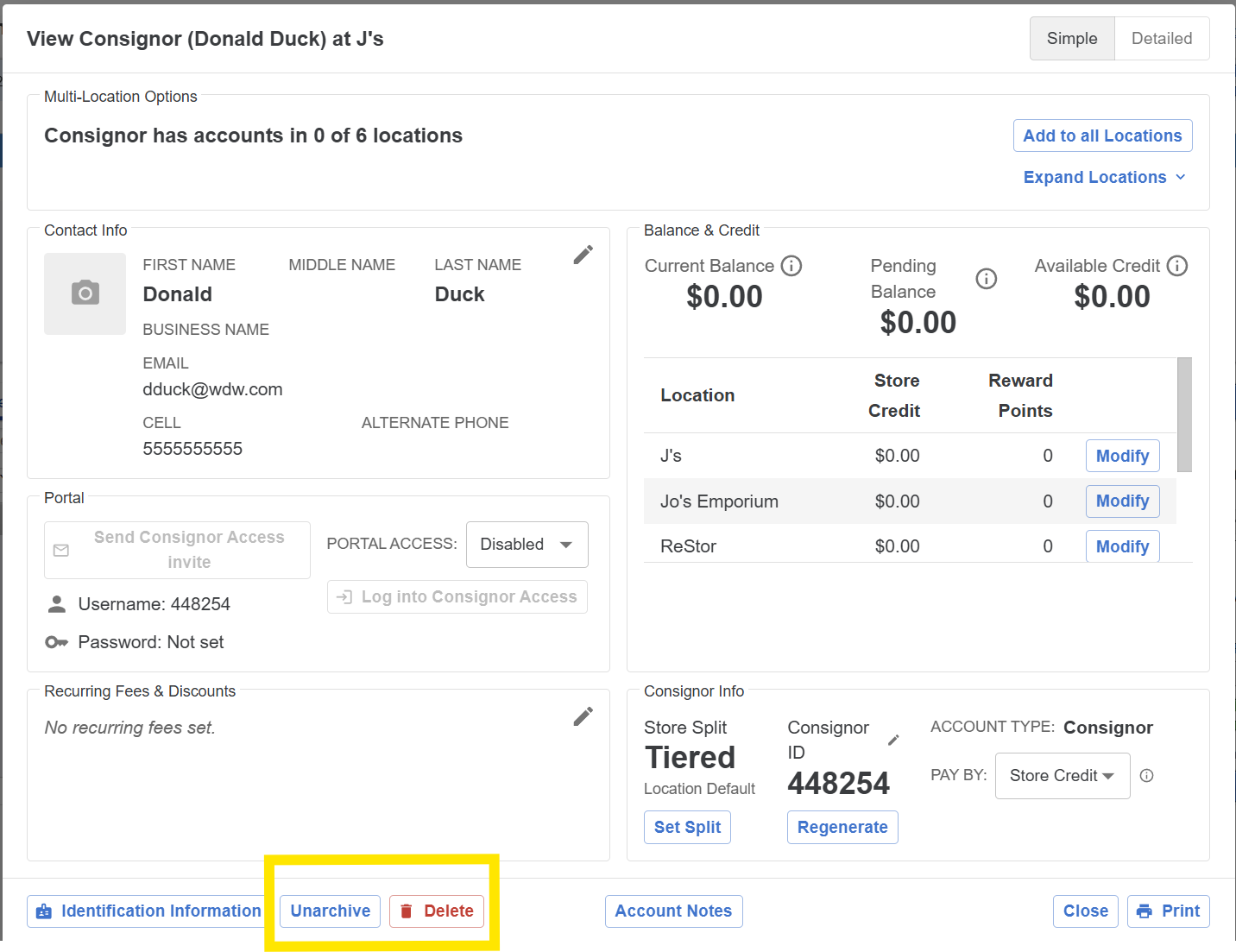1236x952 pixels.
Task: Open Account Notes
Action: tap(673, 911)
